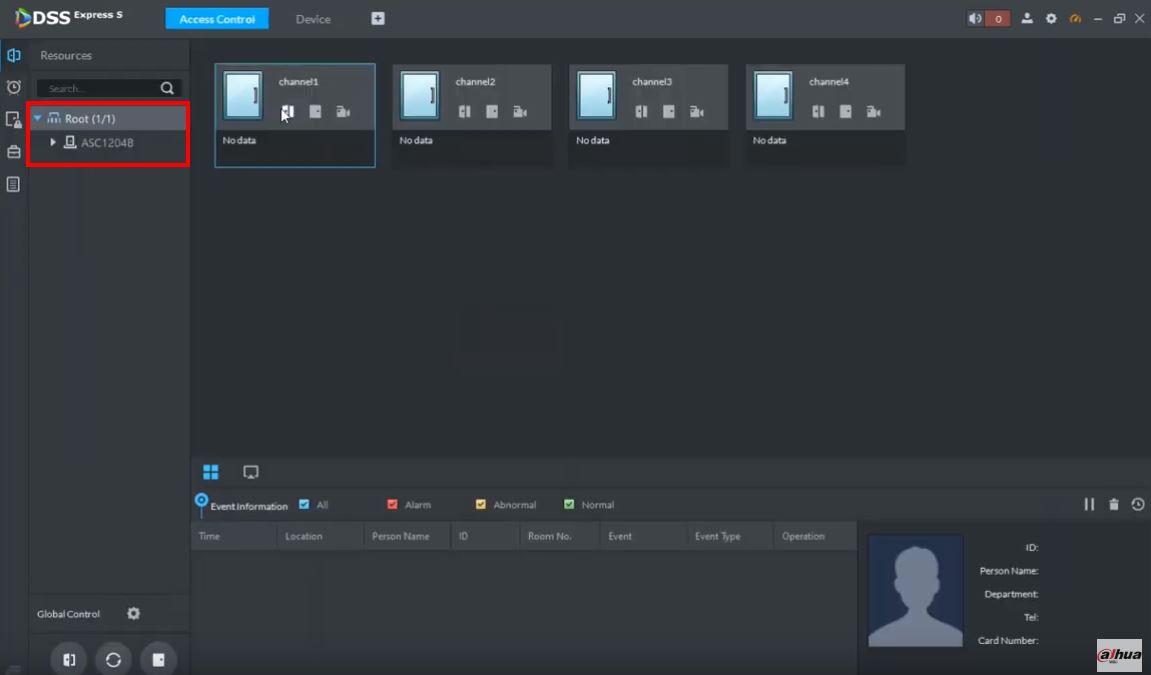The height and width of the screenshot is (675, 1151).
Task: Switch to grid view layout
Action: (211, 472)
